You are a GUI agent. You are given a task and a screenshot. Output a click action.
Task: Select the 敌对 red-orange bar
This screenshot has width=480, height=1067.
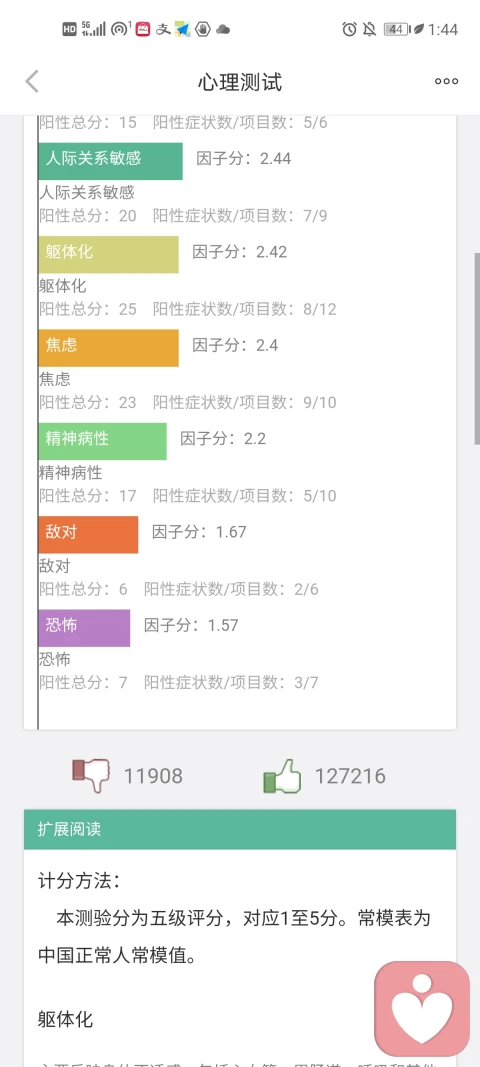[x=89, y=534]
